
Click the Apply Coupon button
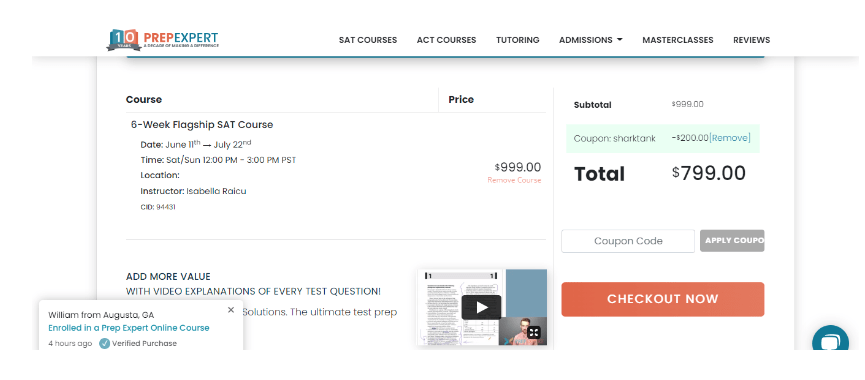(732, 240)
